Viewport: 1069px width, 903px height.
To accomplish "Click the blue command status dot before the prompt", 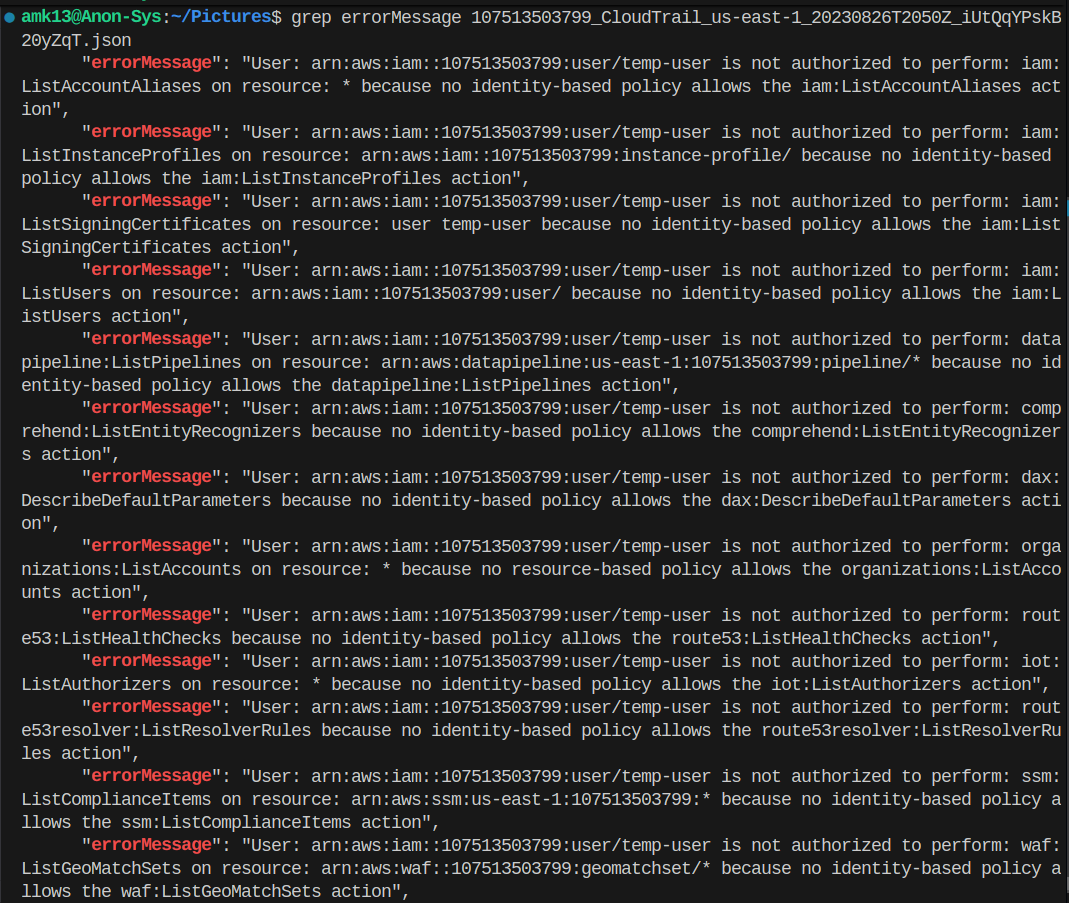I will click(10, 18).
